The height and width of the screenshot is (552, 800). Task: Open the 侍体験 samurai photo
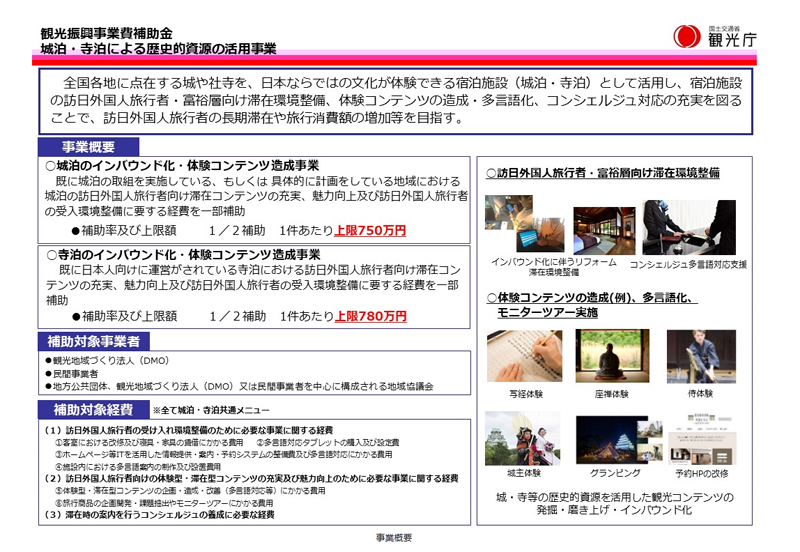[x=701, y=356]
